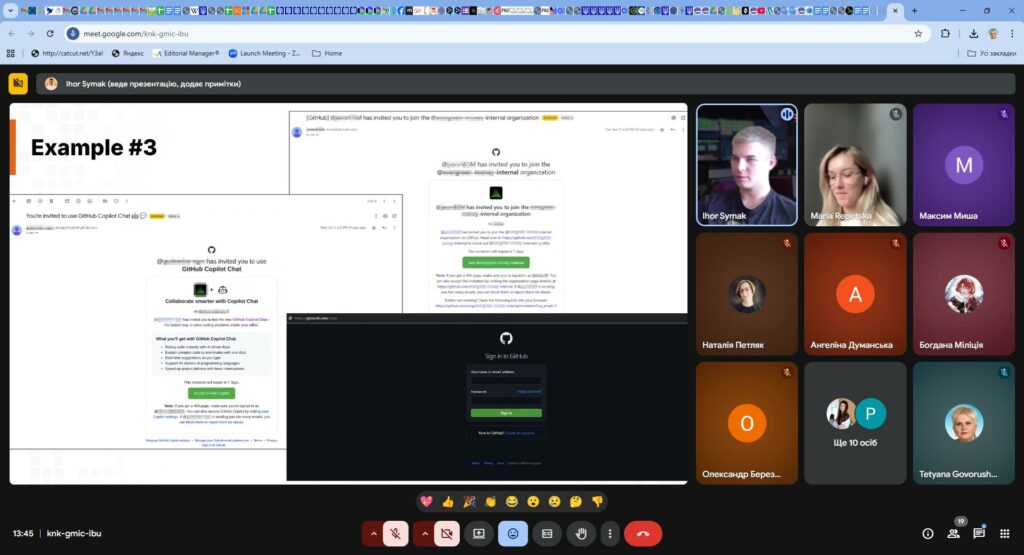Toggle closed captions
The image size is (1024, 555).
(547, 534)
